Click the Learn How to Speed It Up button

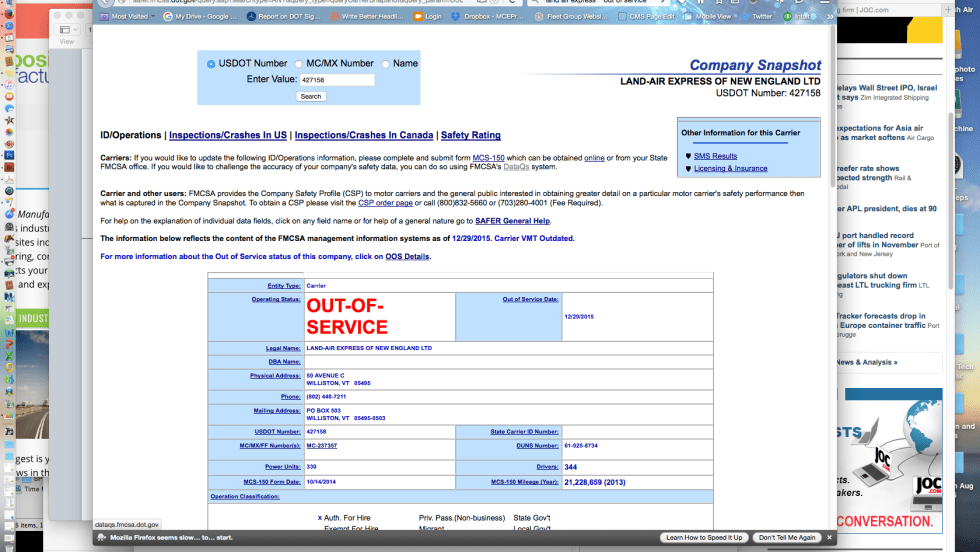(704, 538)
